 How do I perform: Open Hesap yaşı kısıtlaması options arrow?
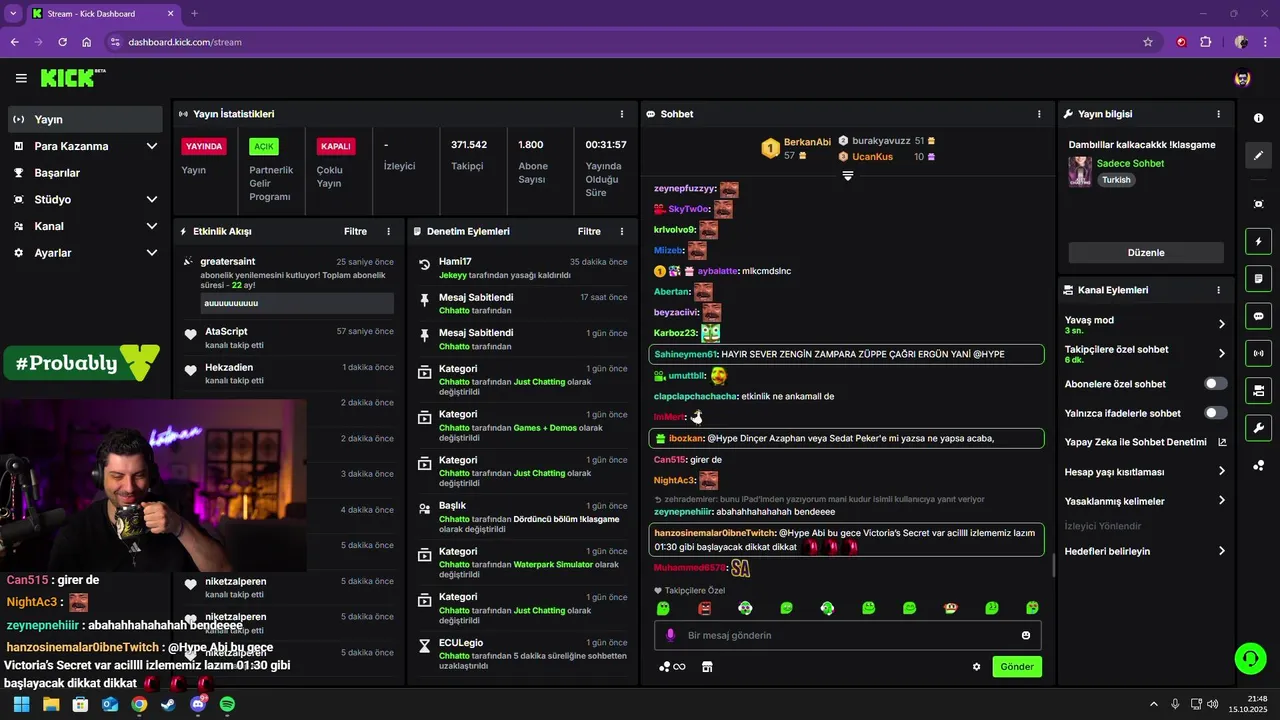1222,471
